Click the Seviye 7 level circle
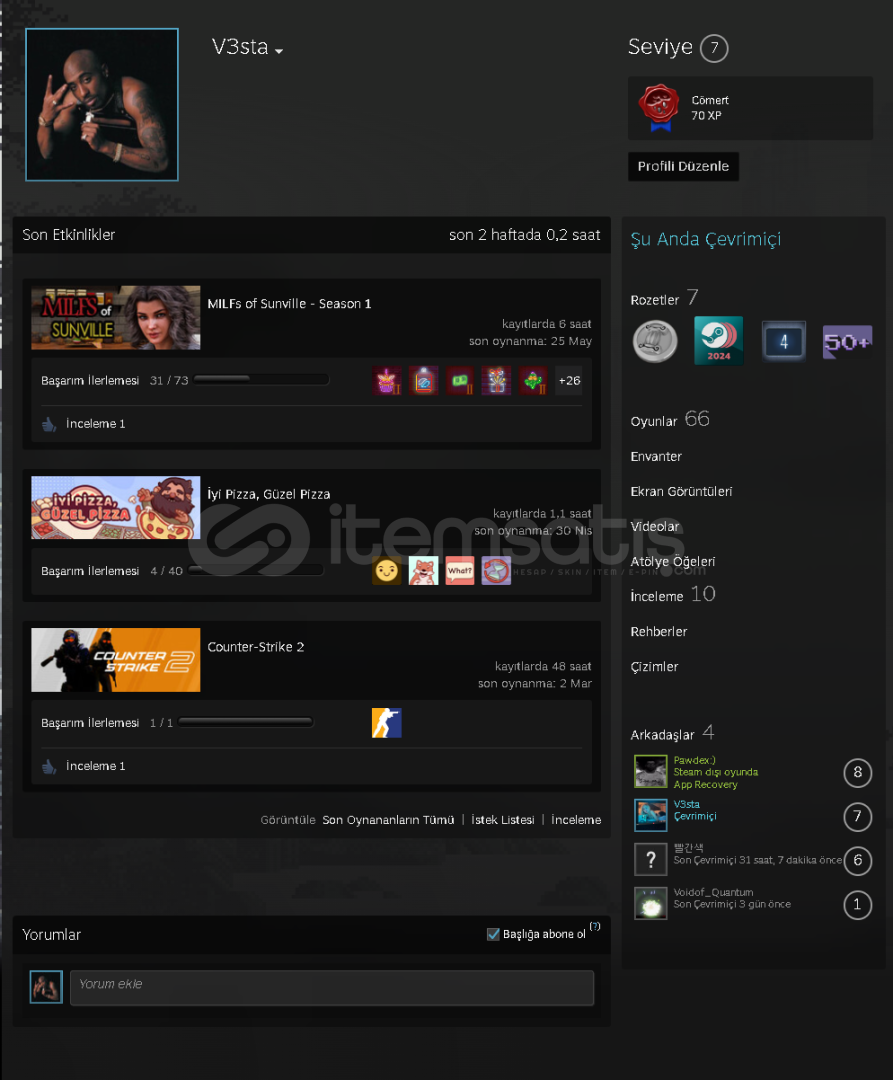893x1080 pixels. tap(714, 48)
